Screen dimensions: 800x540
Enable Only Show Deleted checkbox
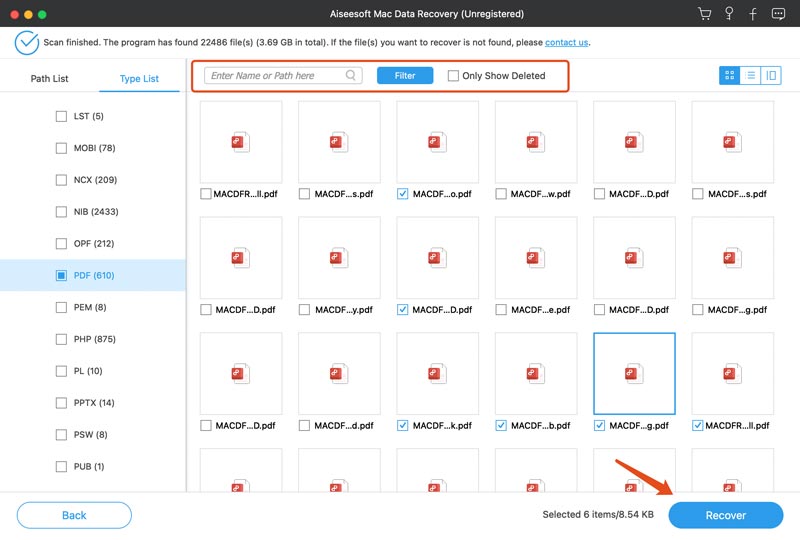pos(454,76)
